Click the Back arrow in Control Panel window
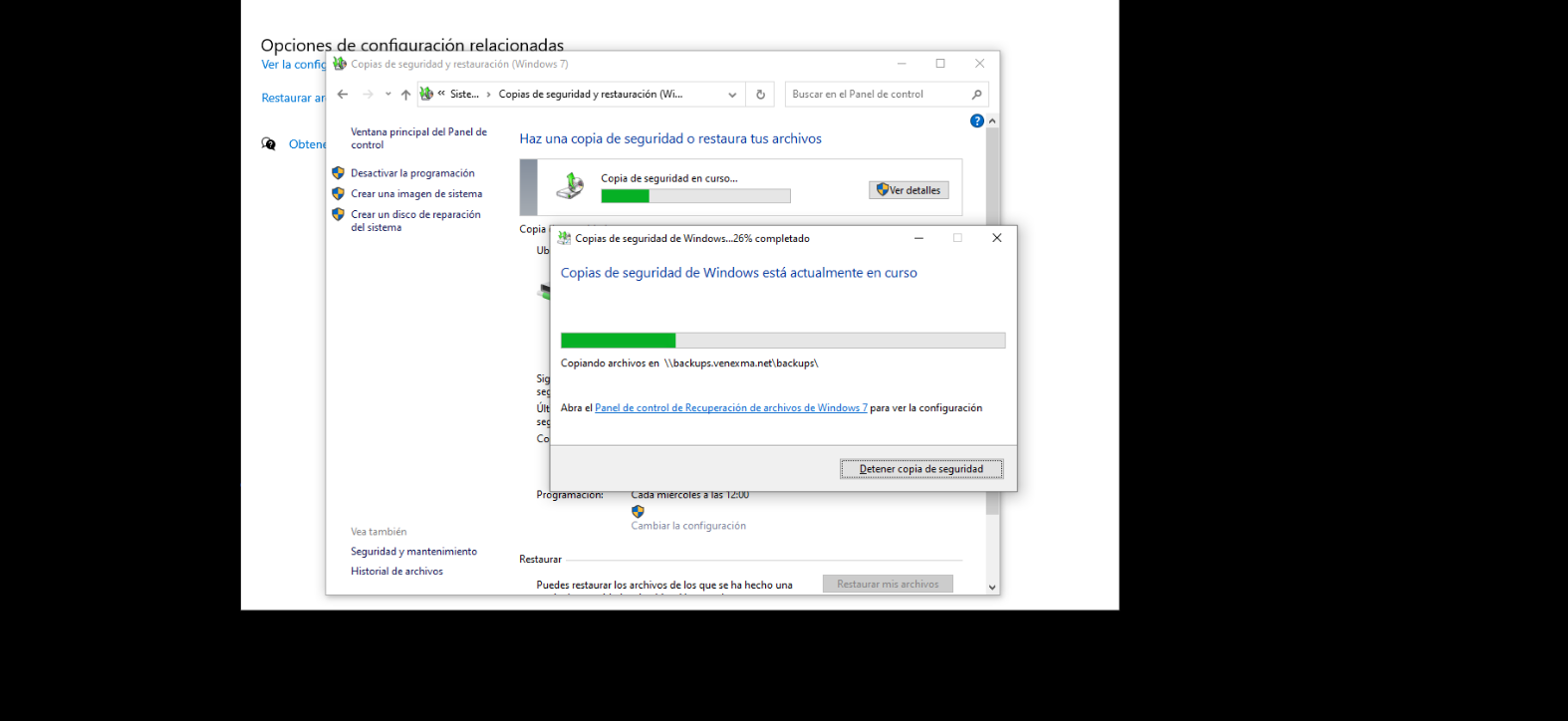Viewport: 1568px width, 721px height. coord(343,95)
